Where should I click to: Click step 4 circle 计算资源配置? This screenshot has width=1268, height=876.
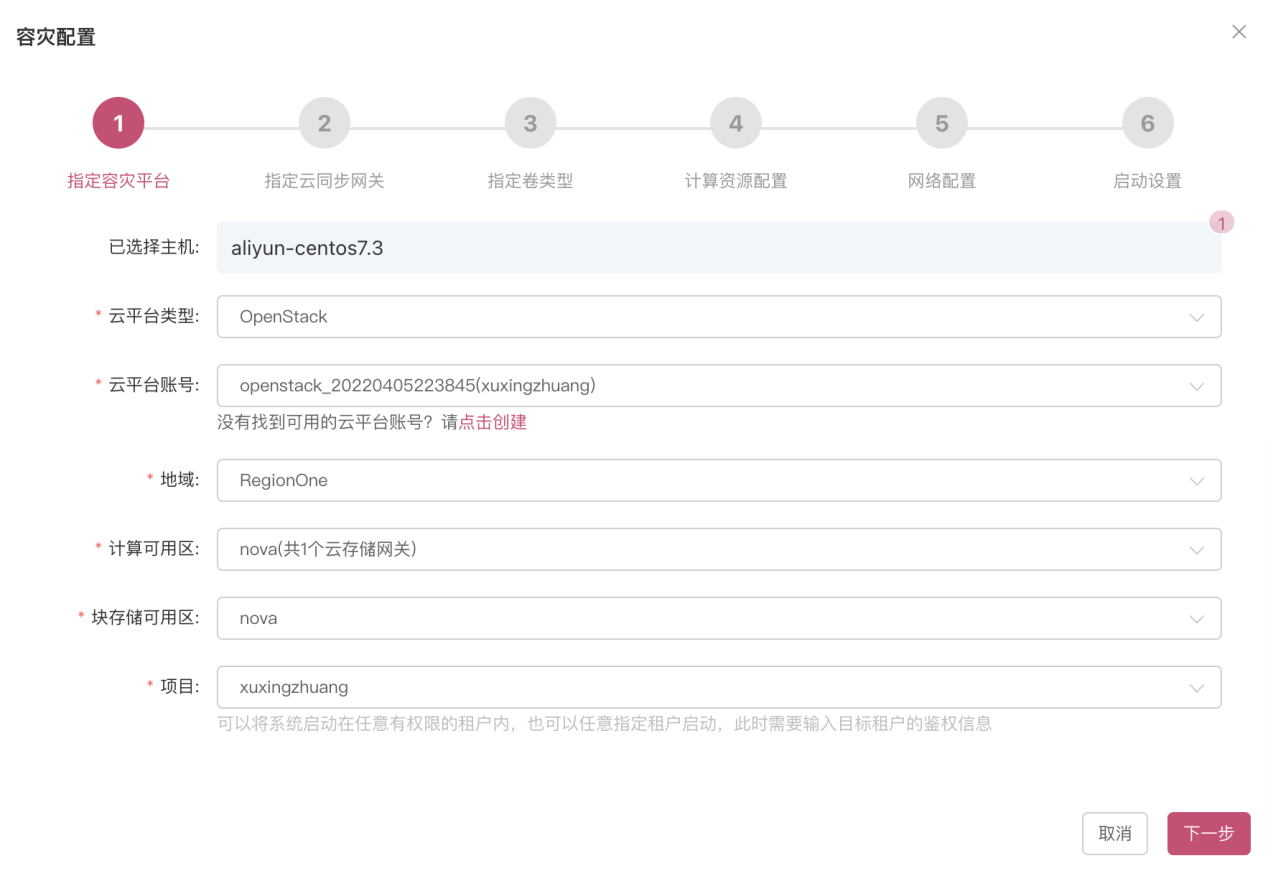coord(735,122)
